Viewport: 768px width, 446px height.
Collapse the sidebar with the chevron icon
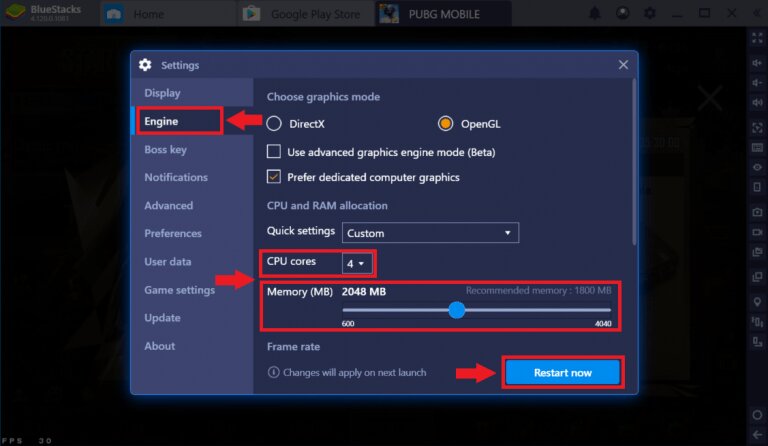coord(758,14)
